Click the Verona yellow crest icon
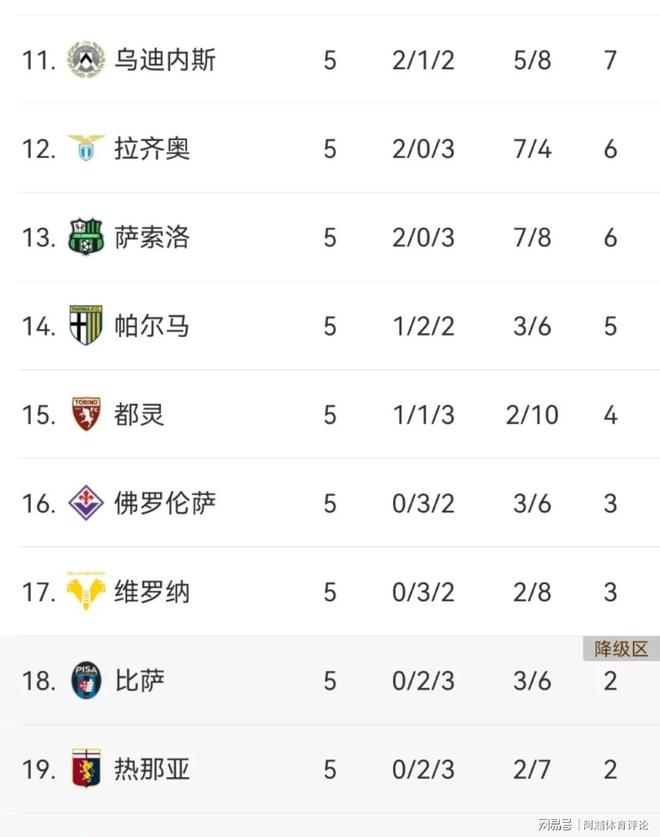Screen dimensions: 660x837 [86, 592]
